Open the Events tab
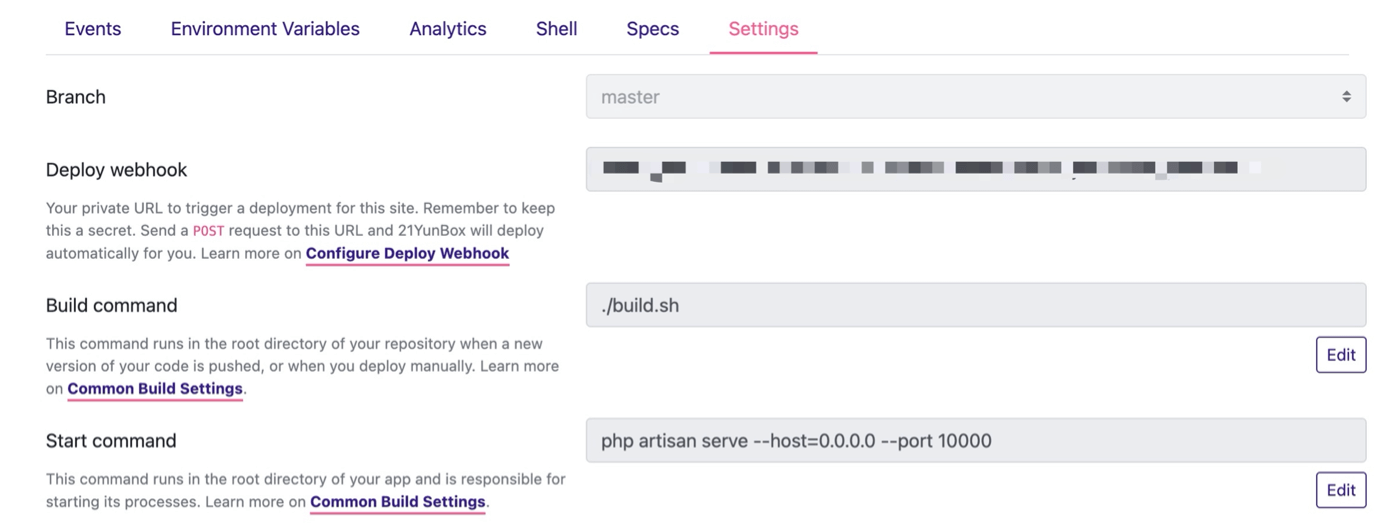Screen dimensions: 1400x527 [x=93, y=29]
